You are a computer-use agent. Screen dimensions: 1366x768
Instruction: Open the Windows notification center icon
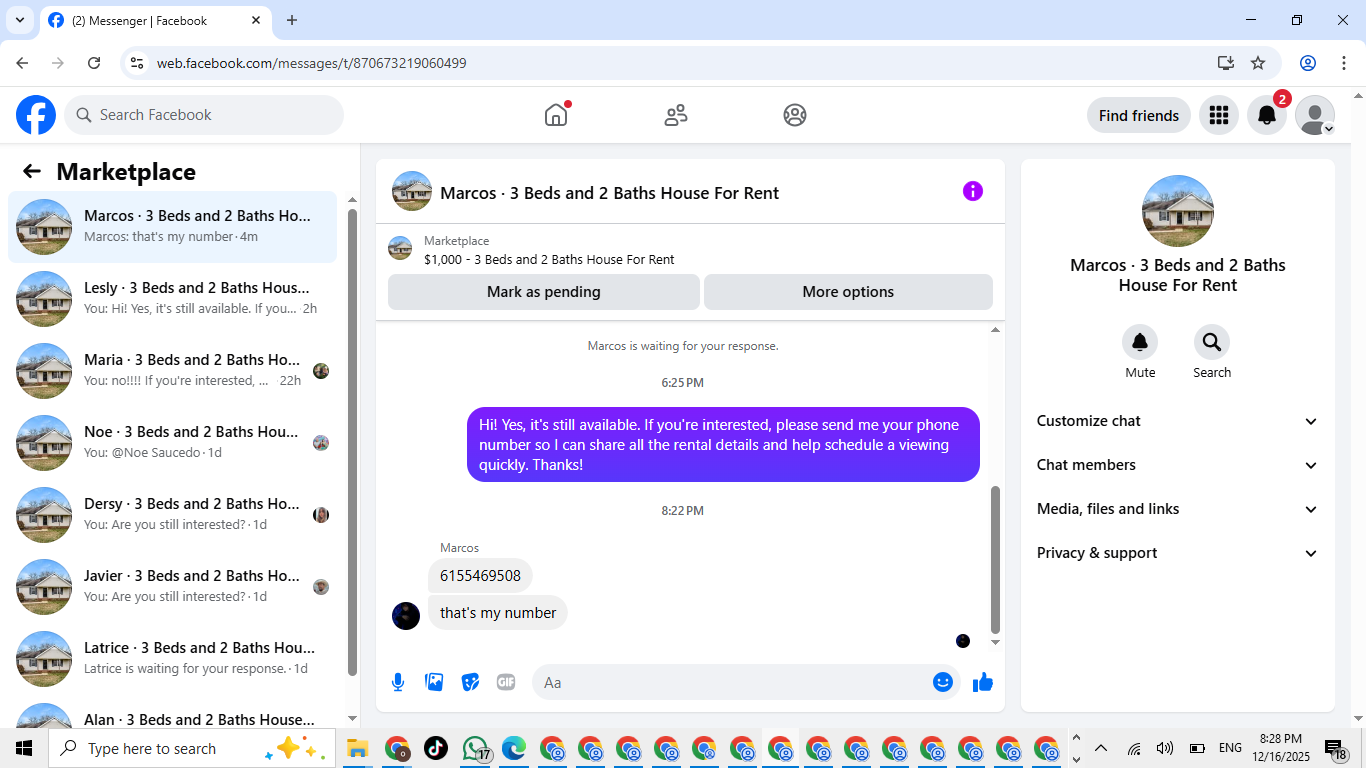(1337, 748)
